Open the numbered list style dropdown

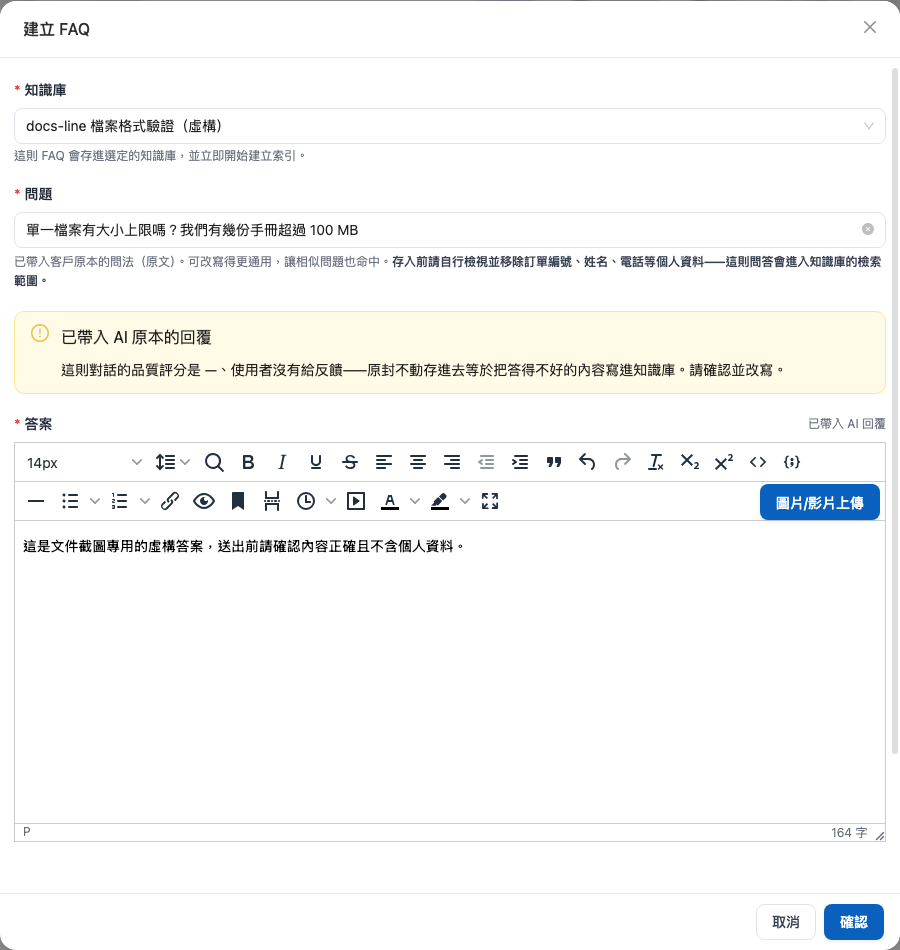coord(144,501)
